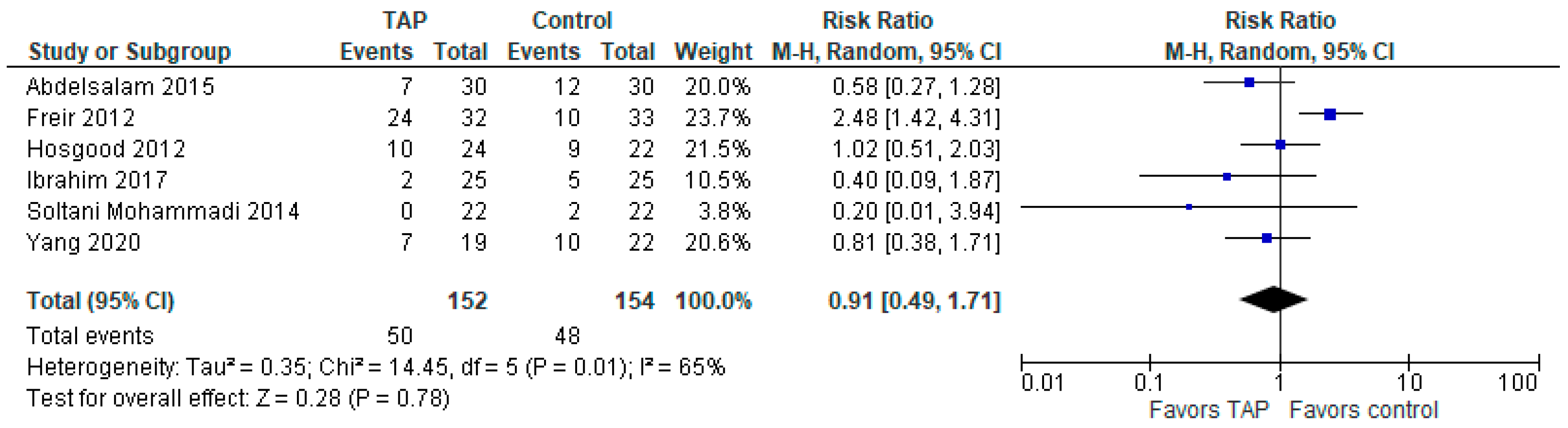
Task: Select Abdelsalam 2015's blue square on the plot
Action: point(1249,82)
